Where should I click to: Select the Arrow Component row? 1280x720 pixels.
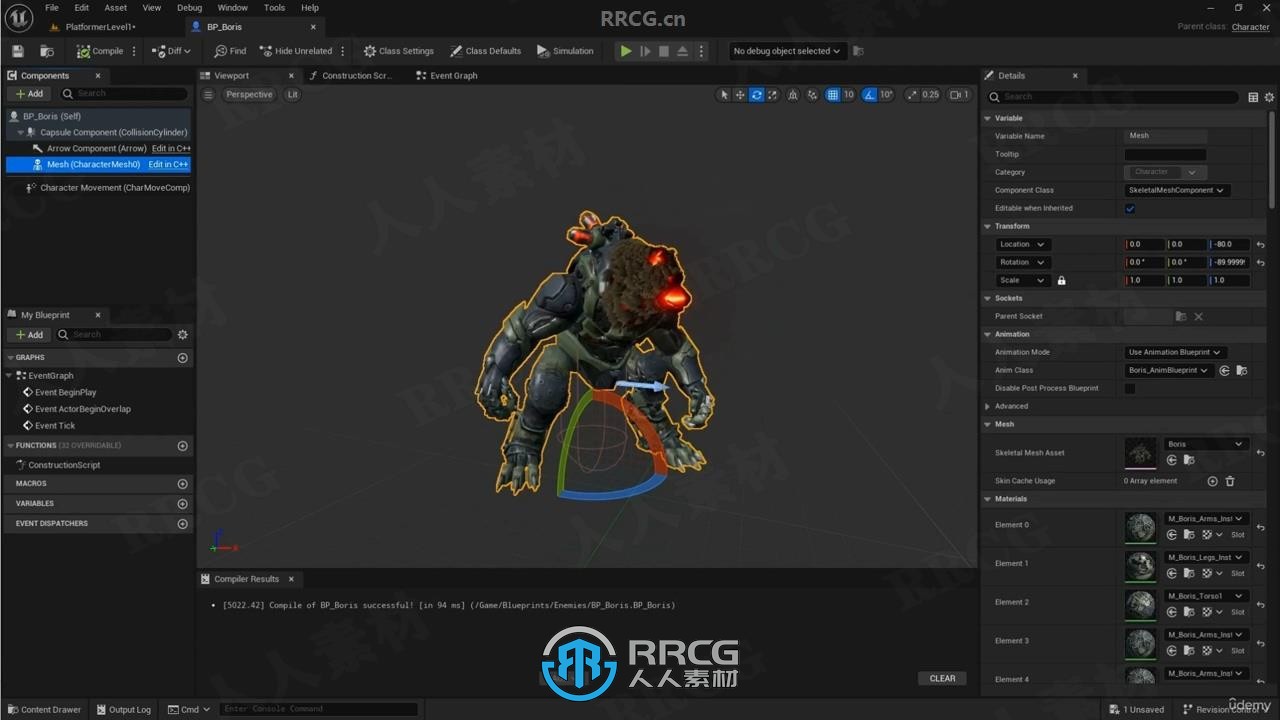97,148
